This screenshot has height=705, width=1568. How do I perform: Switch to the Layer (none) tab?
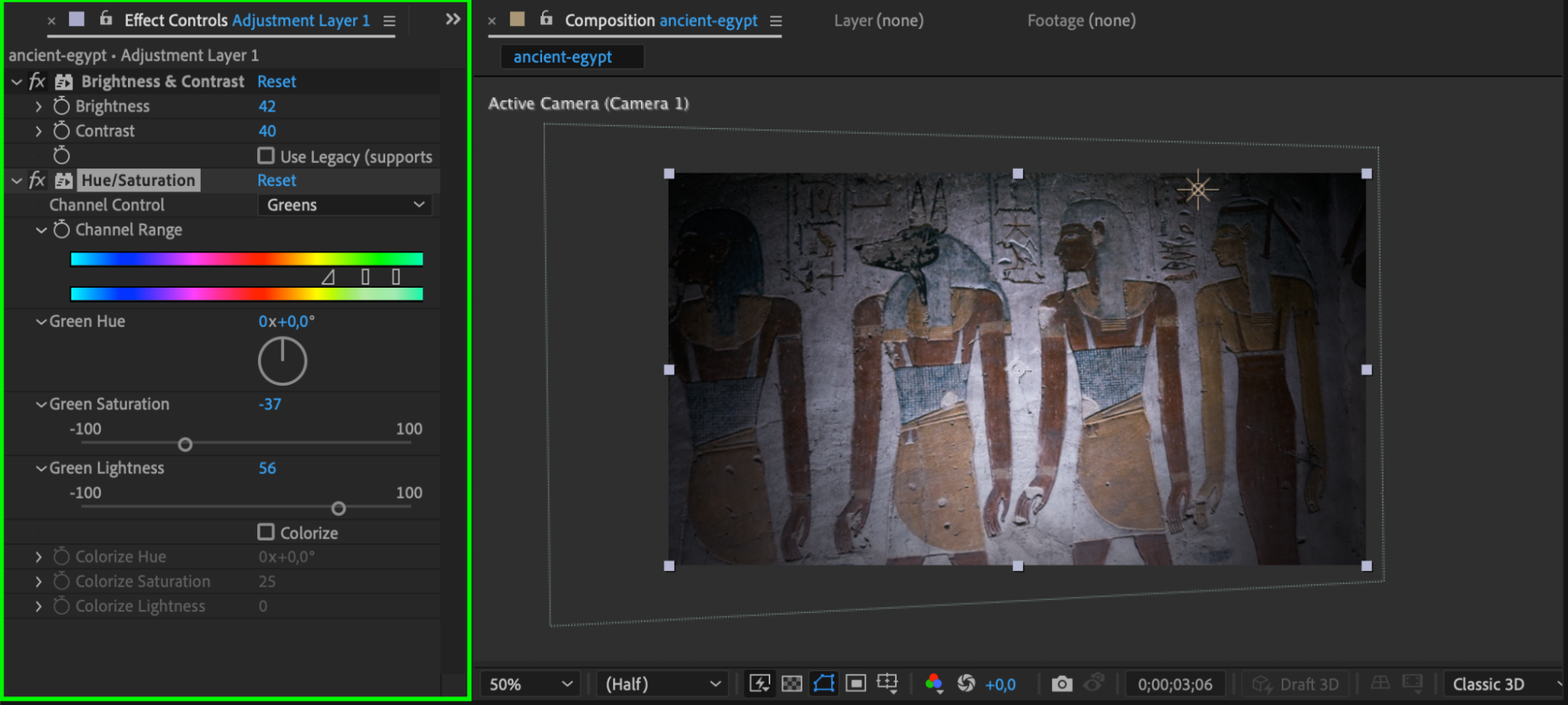pyautogui.click(x=879, y=20)
